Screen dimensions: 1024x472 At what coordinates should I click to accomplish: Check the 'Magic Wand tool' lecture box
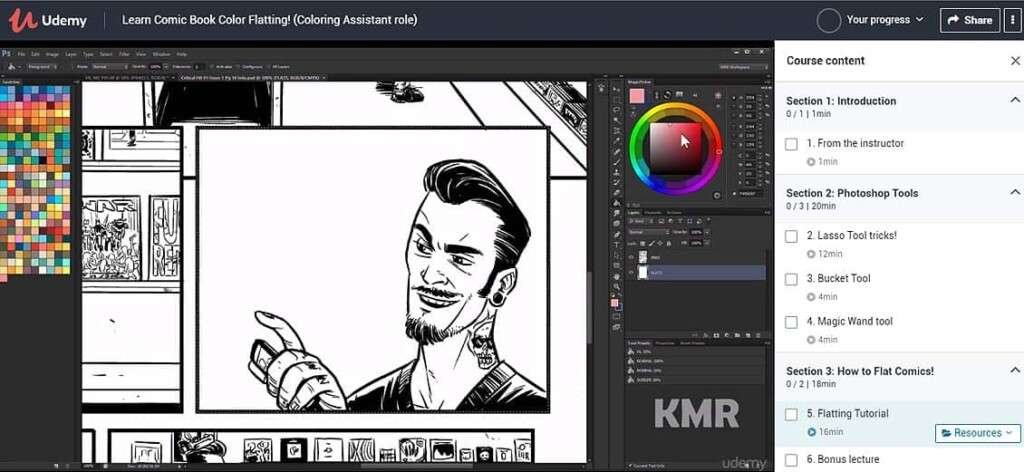[x=792, y=323]
